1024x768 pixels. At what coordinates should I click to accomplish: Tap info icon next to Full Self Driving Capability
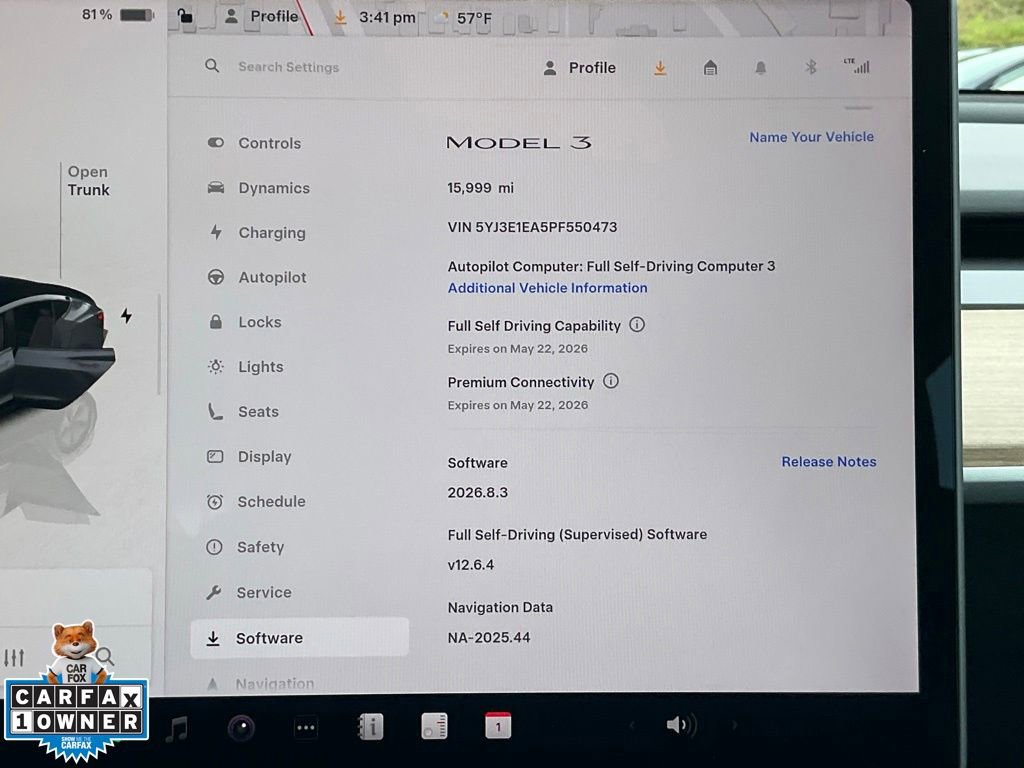637,325
